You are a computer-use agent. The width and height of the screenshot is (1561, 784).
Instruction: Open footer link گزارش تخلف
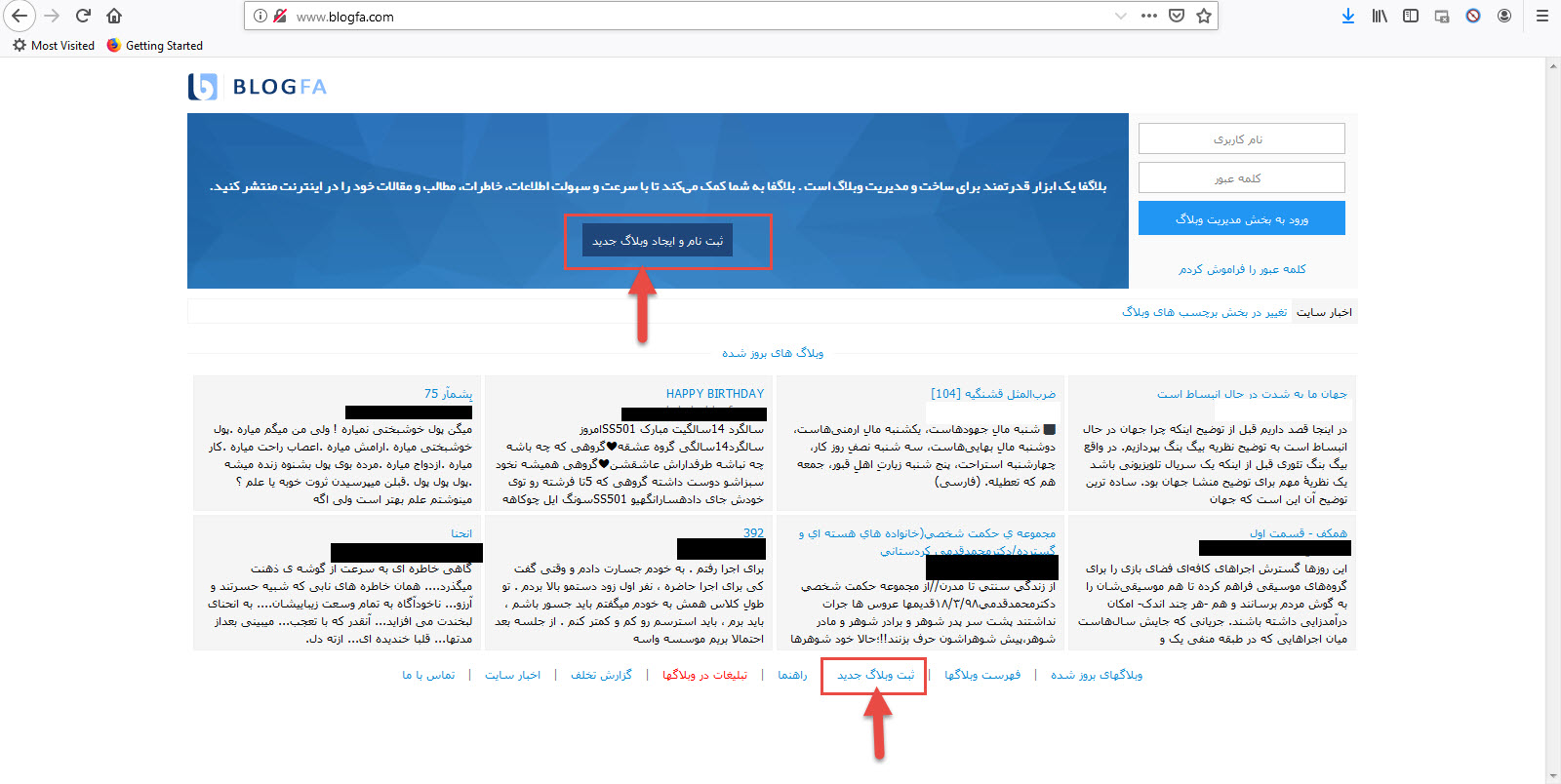pyautogui.click(x=601, y=675)
